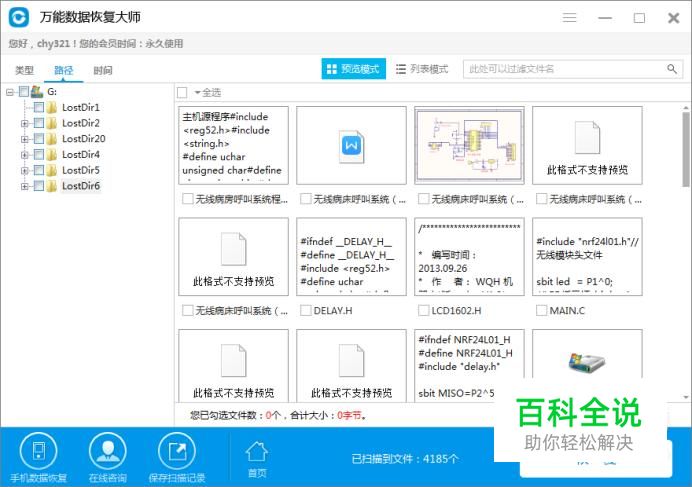Screen dimensions: 692x487
Task: Click the search magnifier icon
Action: click(x=672, y=69)
